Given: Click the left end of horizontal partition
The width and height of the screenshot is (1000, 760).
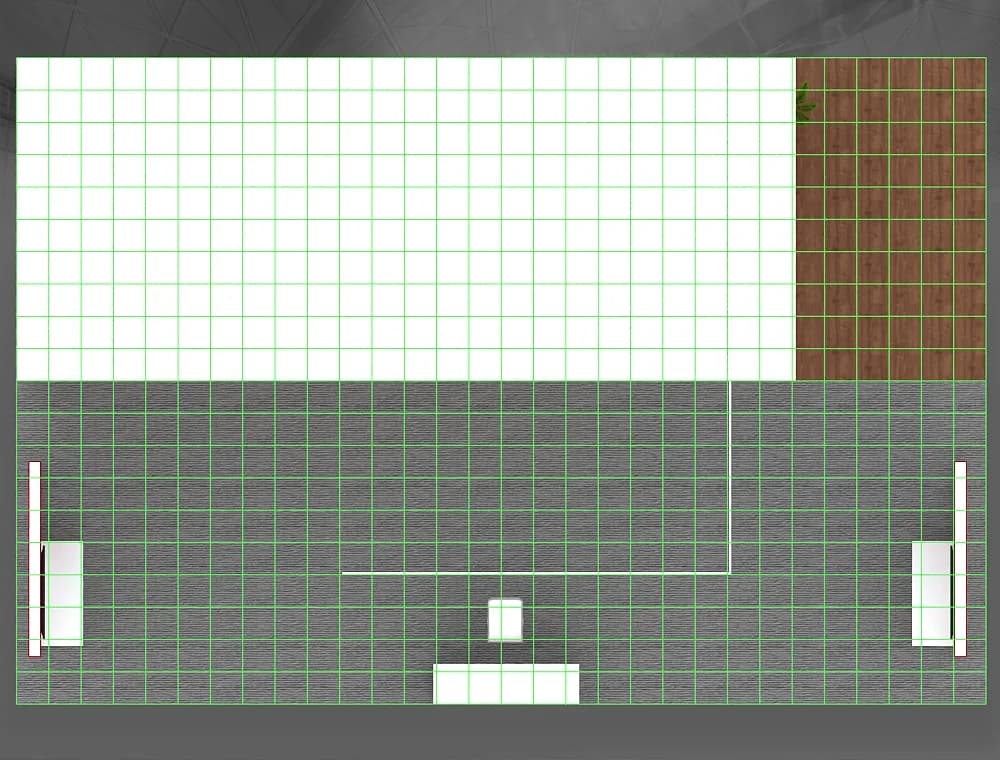Looking at the screenshot, I should (x=343, y=573).
